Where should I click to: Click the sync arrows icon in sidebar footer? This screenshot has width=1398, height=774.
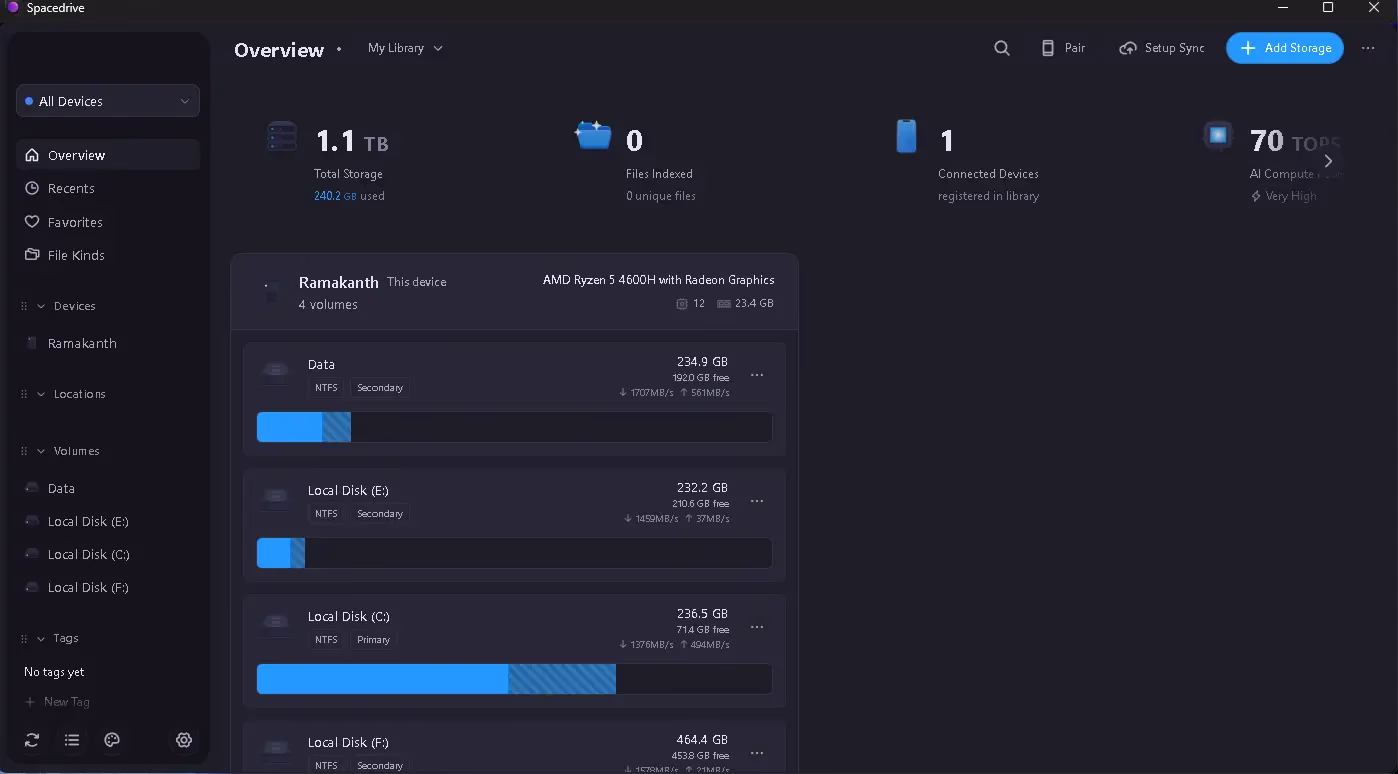tap(32, 740)
